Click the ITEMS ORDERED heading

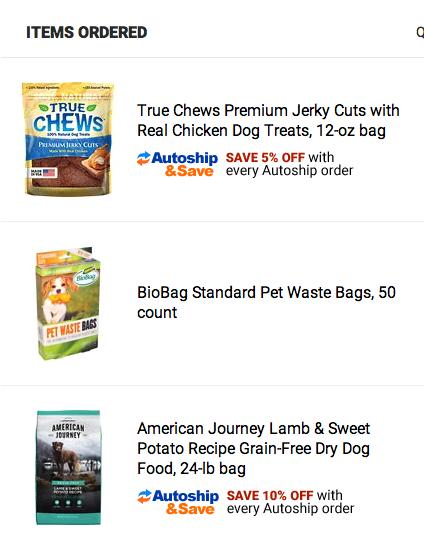point(87,32)
